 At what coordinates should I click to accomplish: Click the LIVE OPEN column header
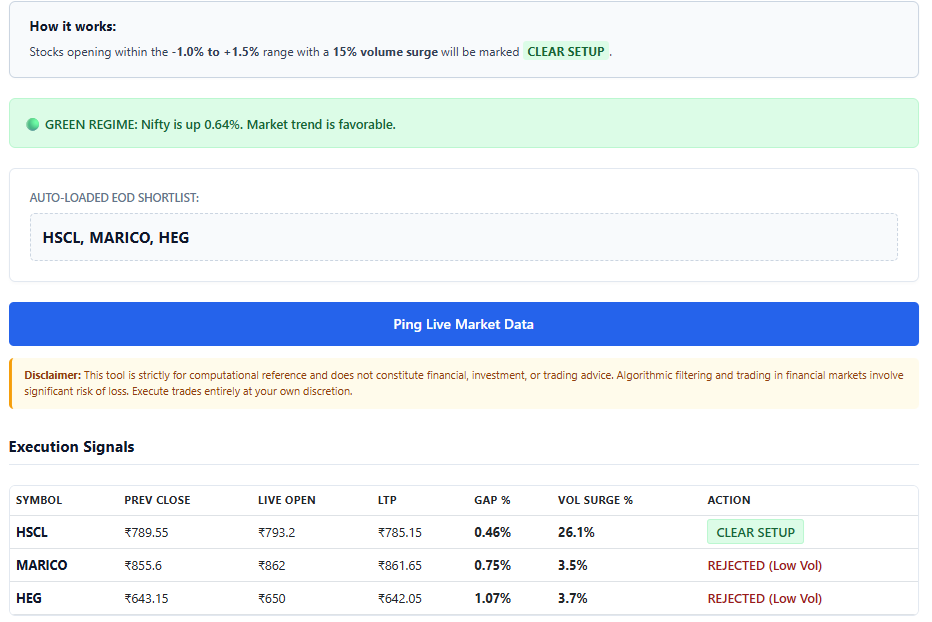pyautogui.click(x=286, y=500)
